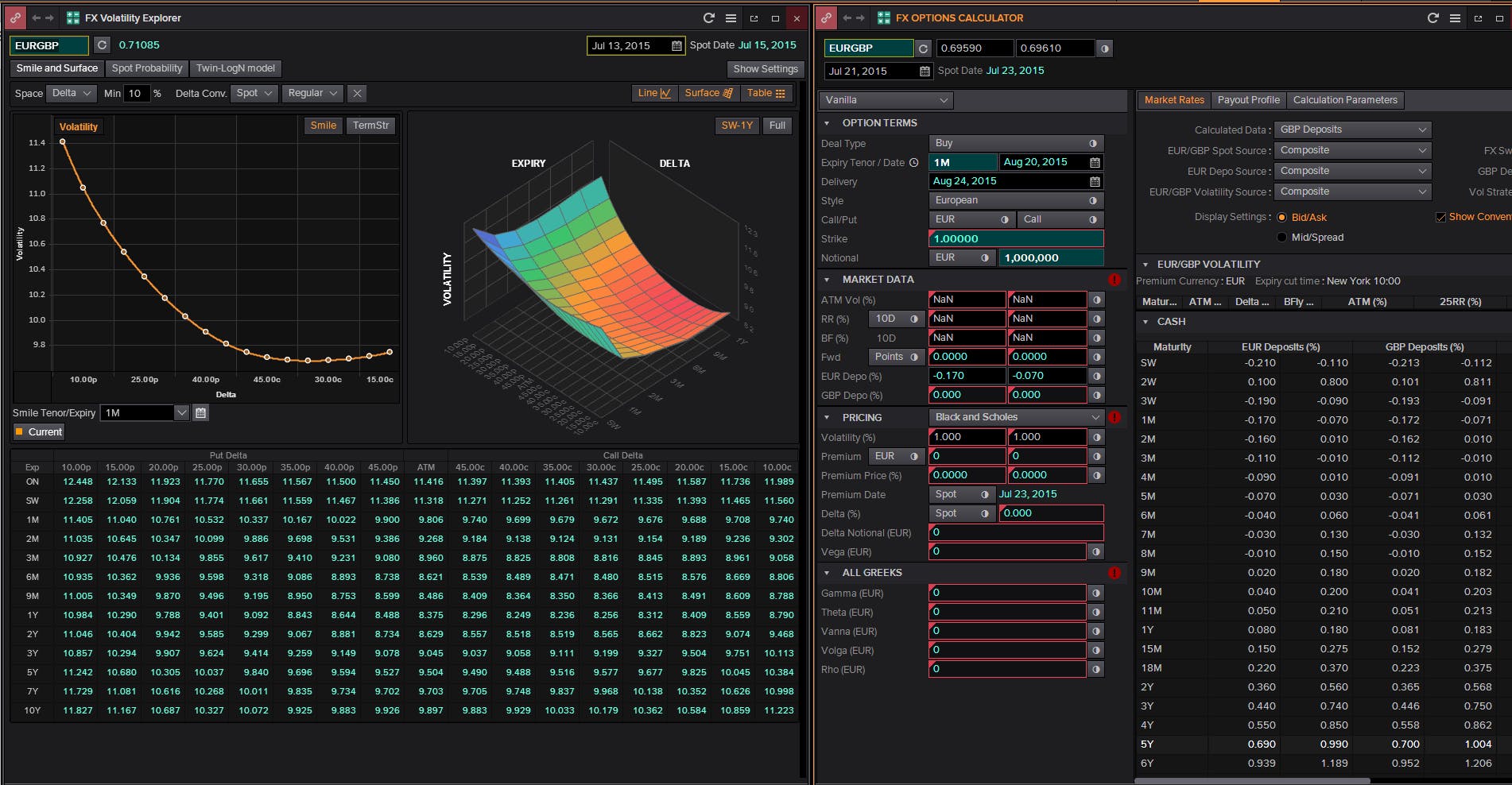
Task: Open the FX Options Calculator hamburger menu
Action: [x=1455, y=17]
